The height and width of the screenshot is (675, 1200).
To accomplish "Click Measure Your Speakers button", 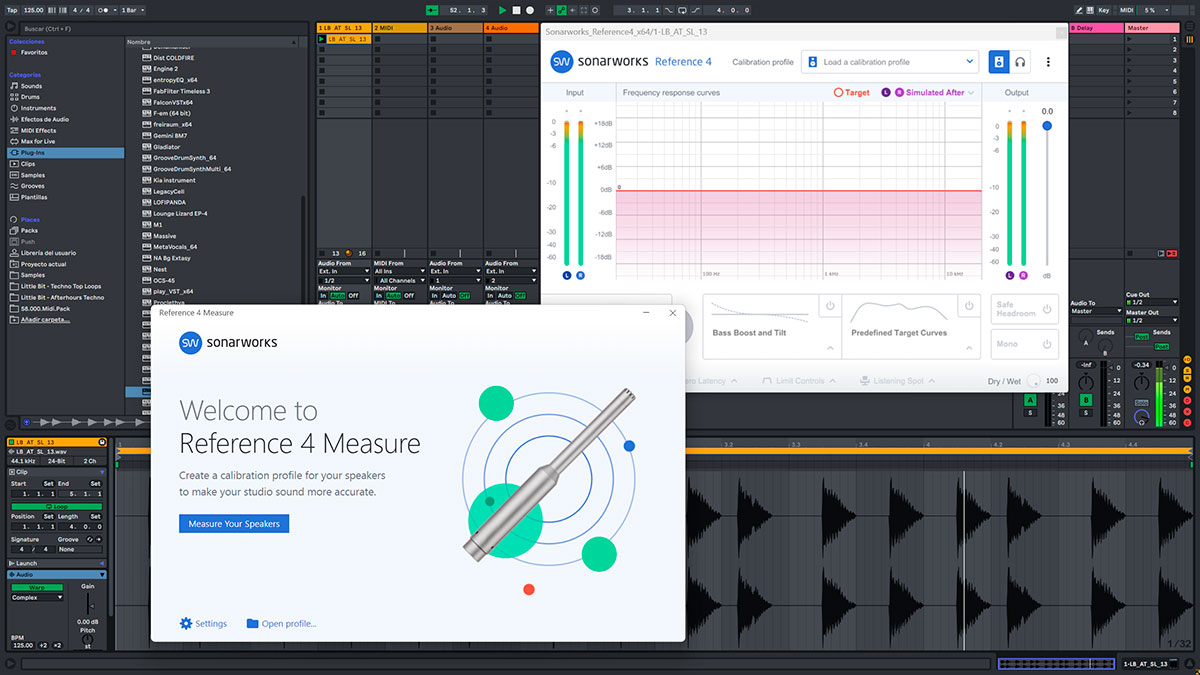I will tap(234, 524).
